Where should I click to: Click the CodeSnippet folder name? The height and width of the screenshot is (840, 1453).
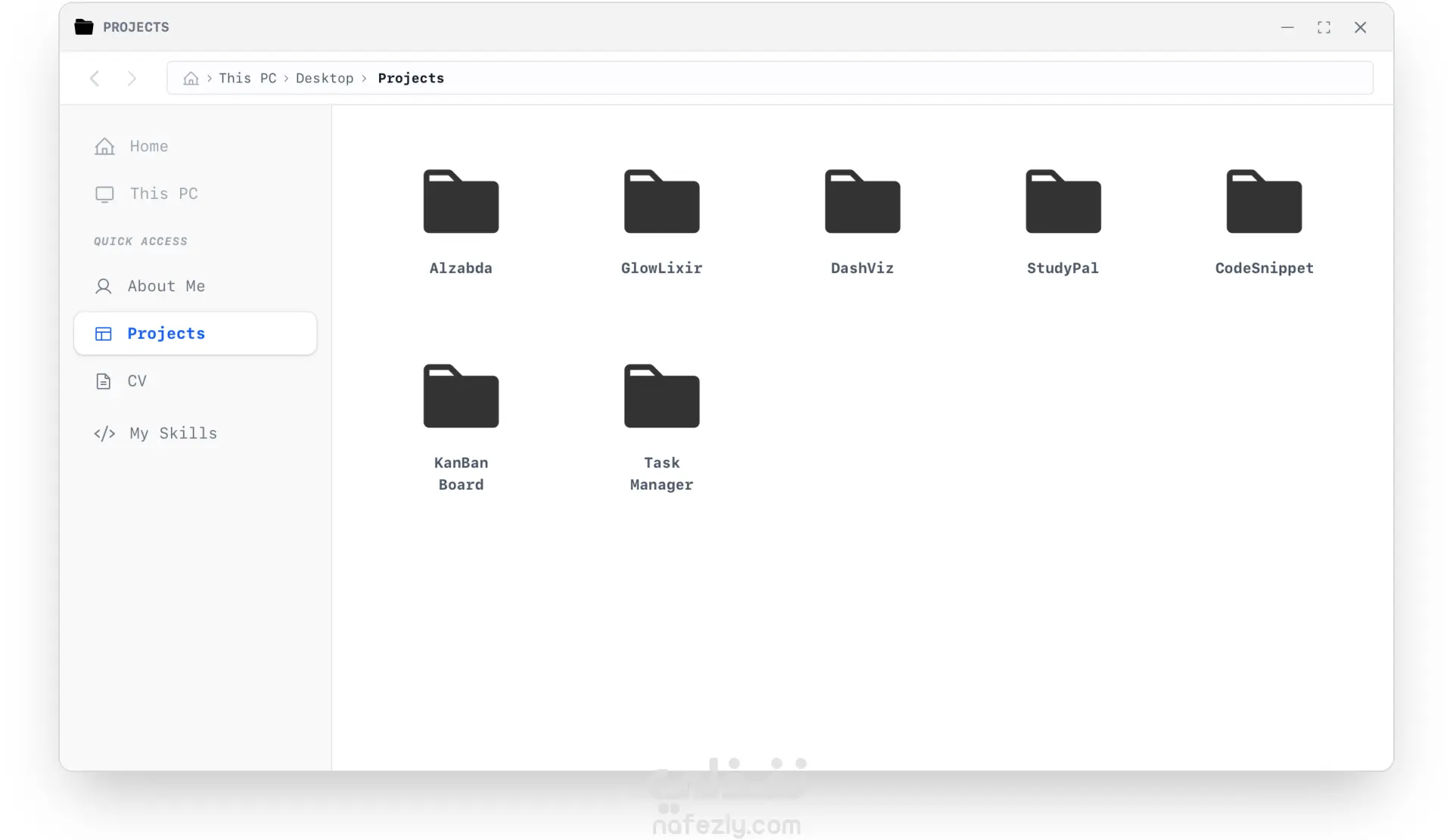[1264, 268]
